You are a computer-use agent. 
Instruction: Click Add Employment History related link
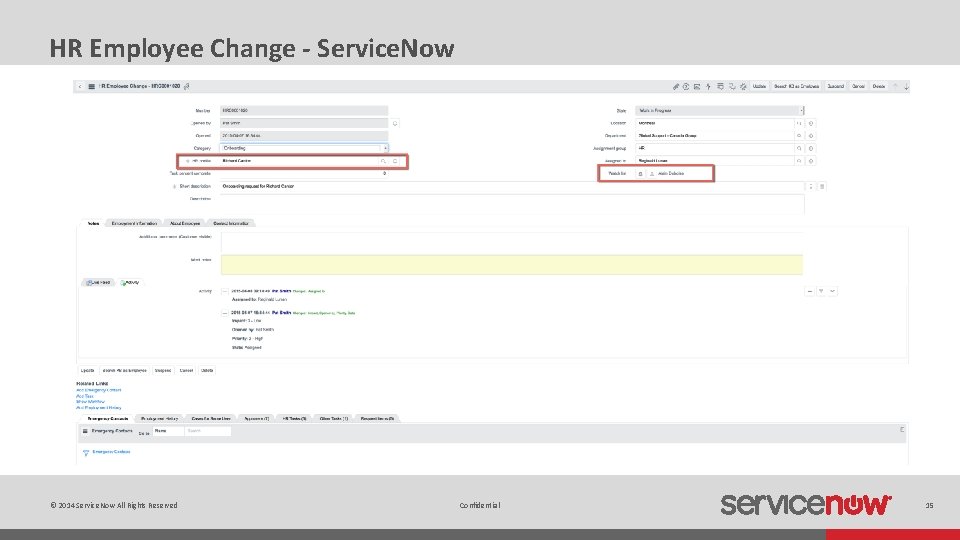(99, 408)
